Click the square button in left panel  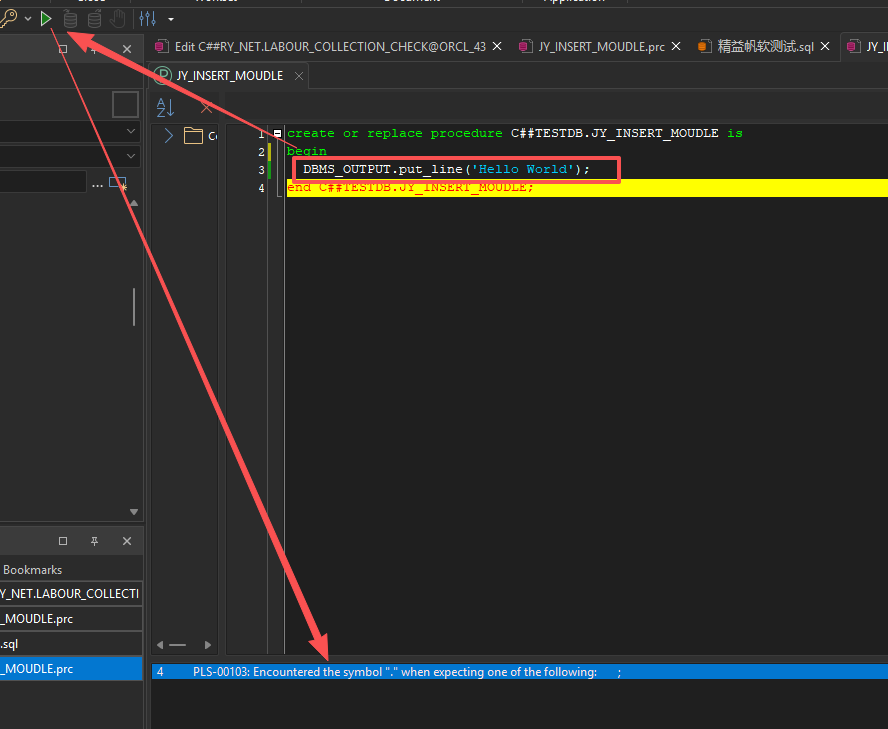pyautogui.click(x=125, y=104)
